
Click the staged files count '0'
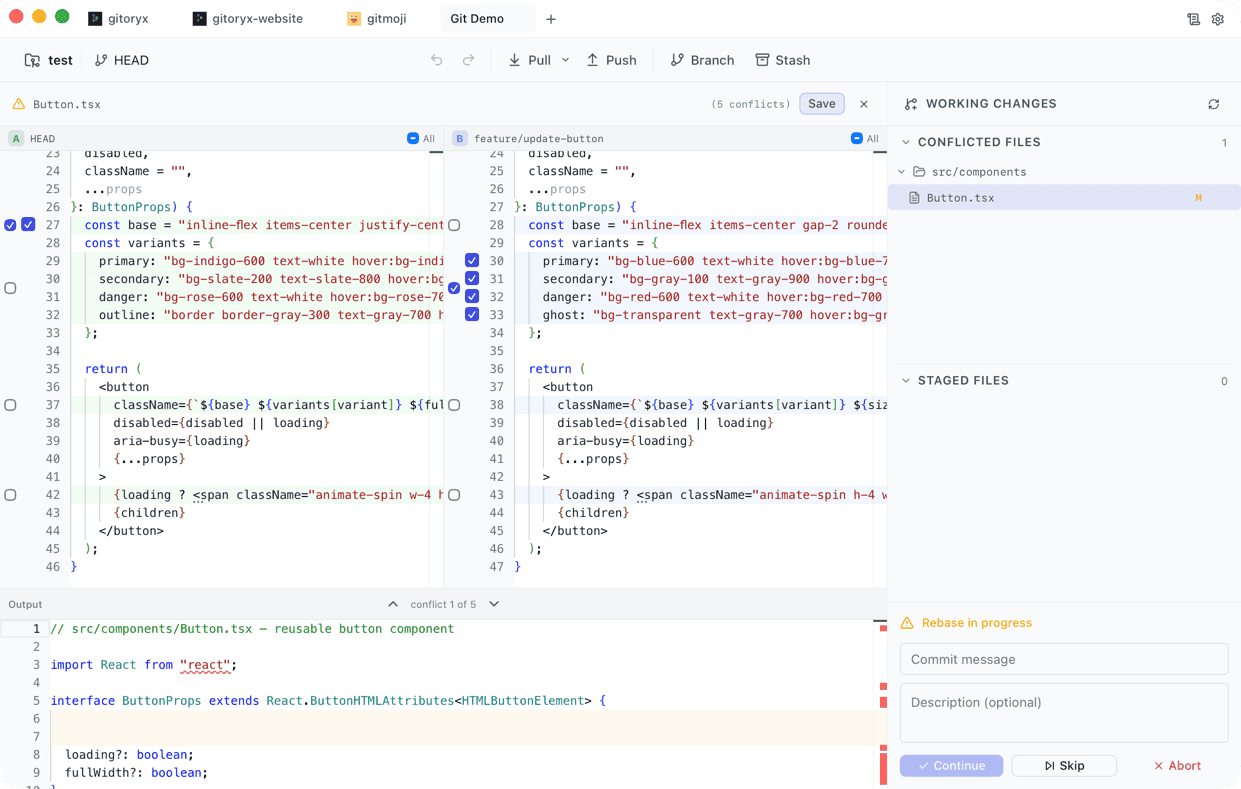pos(1224,381)
